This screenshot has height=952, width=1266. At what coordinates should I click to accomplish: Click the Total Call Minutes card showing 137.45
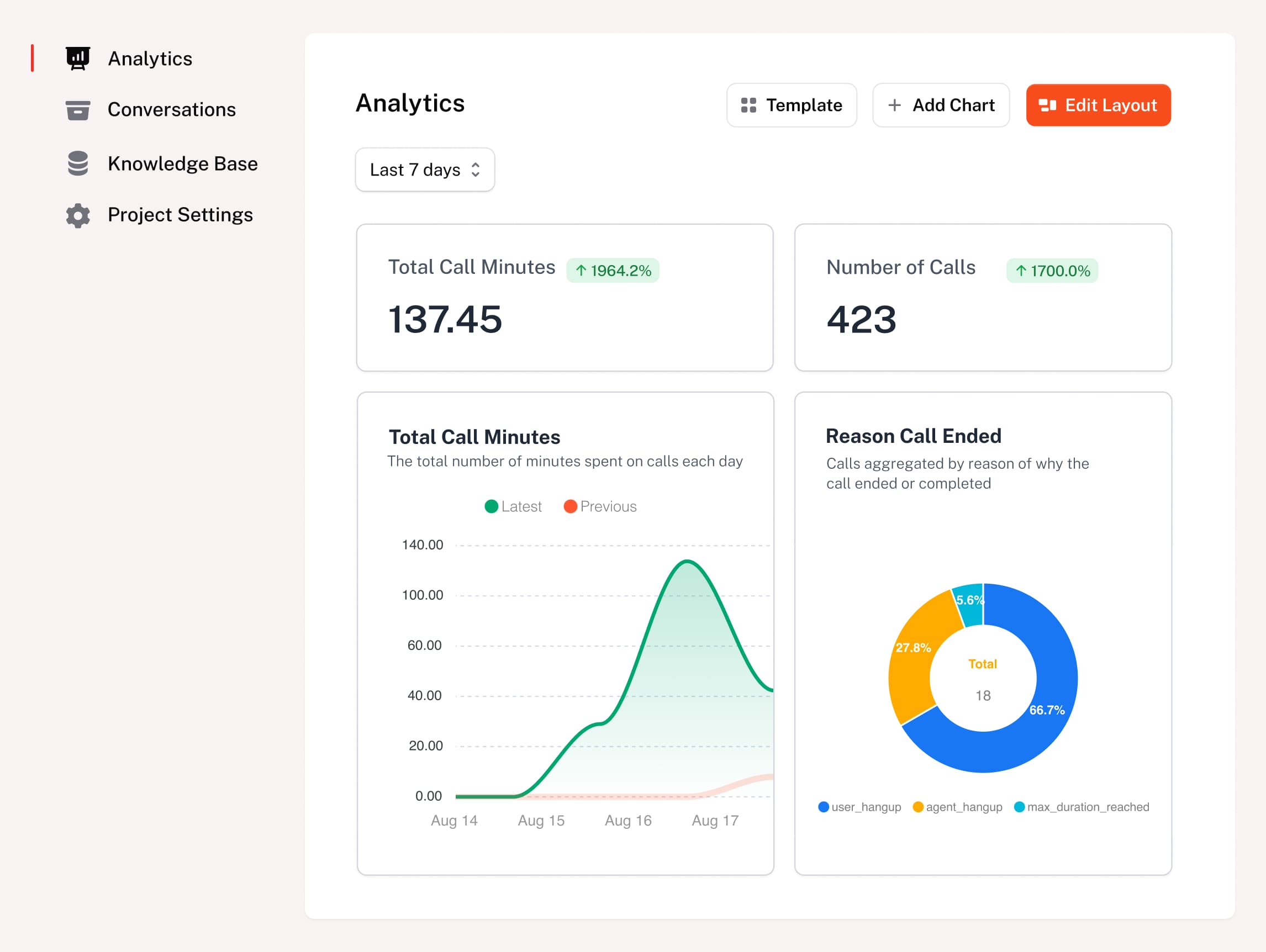point(565,298)
